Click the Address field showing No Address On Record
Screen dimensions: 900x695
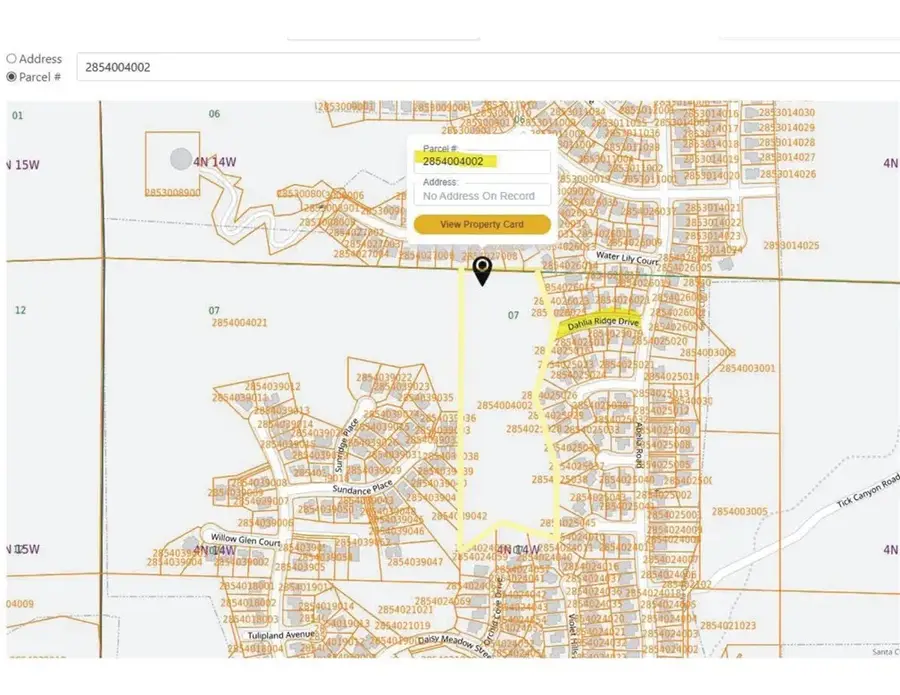tap(481, 196)
